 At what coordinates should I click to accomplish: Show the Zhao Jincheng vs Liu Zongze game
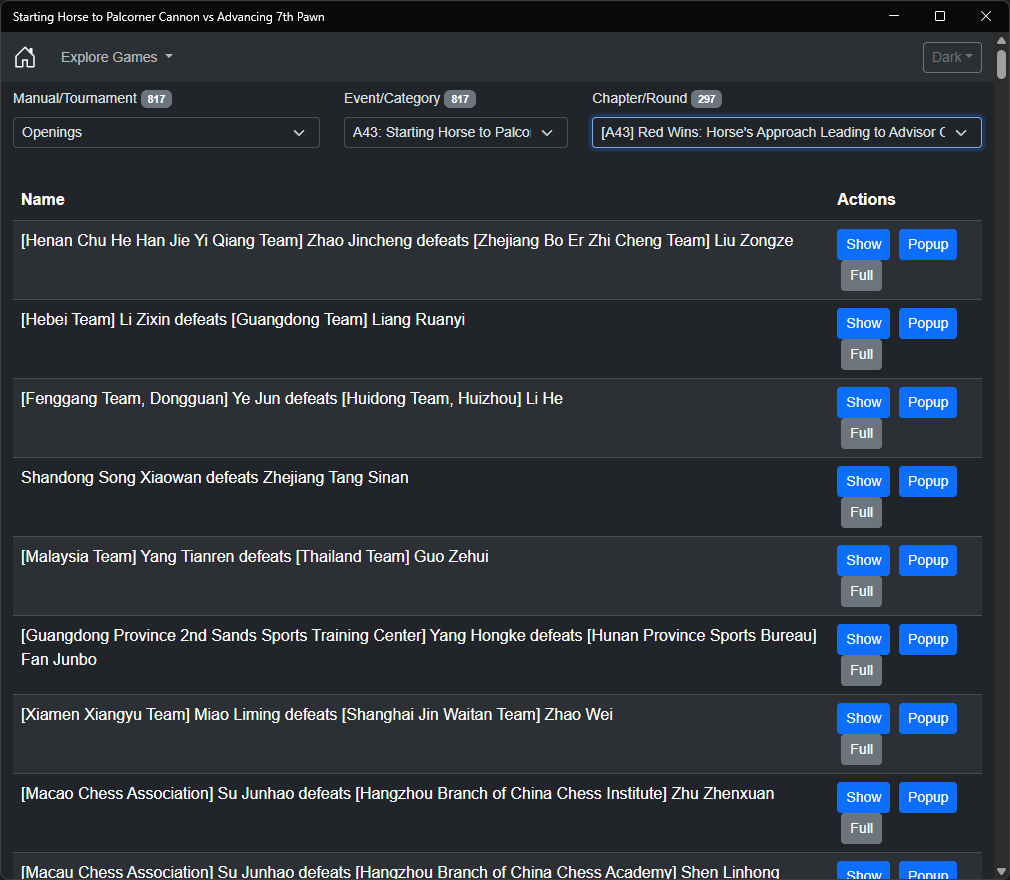(863, 245)
